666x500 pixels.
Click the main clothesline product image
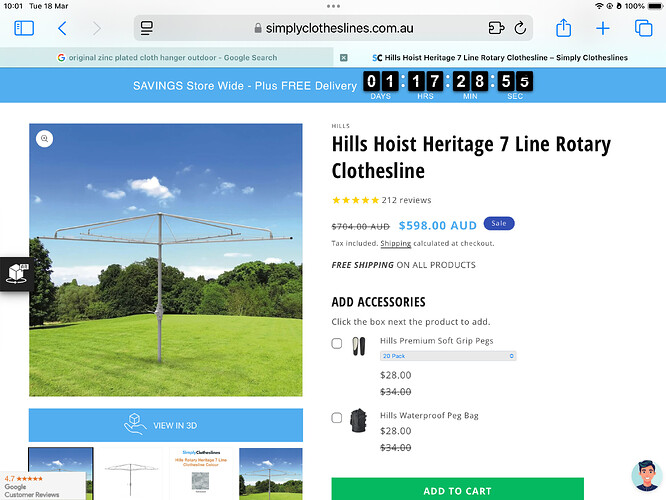(166, 260)
